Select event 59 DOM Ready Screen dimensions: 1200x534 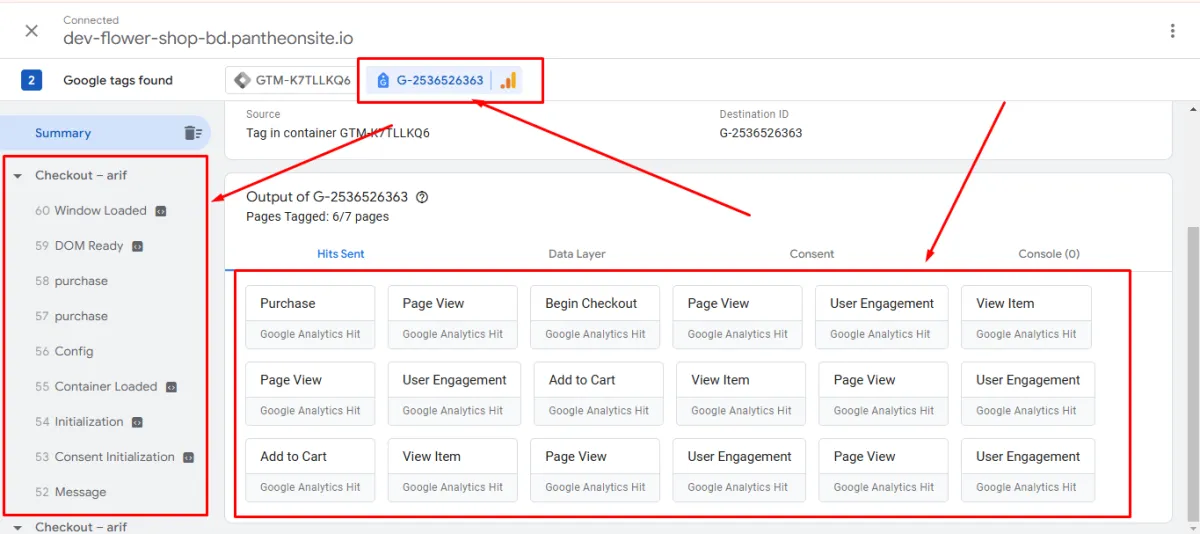pos(79,246)
